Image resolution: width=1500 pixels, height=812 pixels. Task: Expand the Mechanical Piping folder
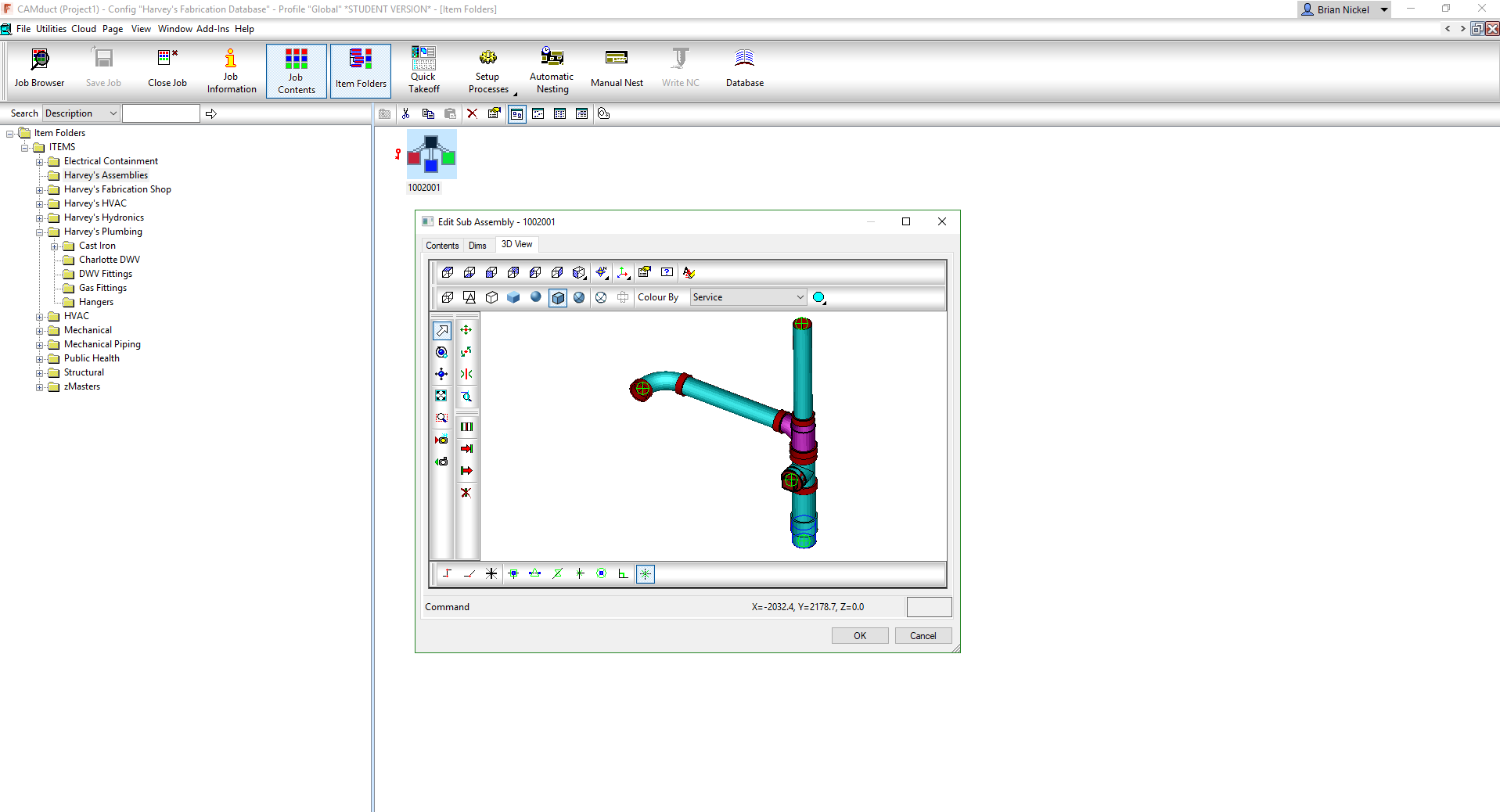coord(39,344)
